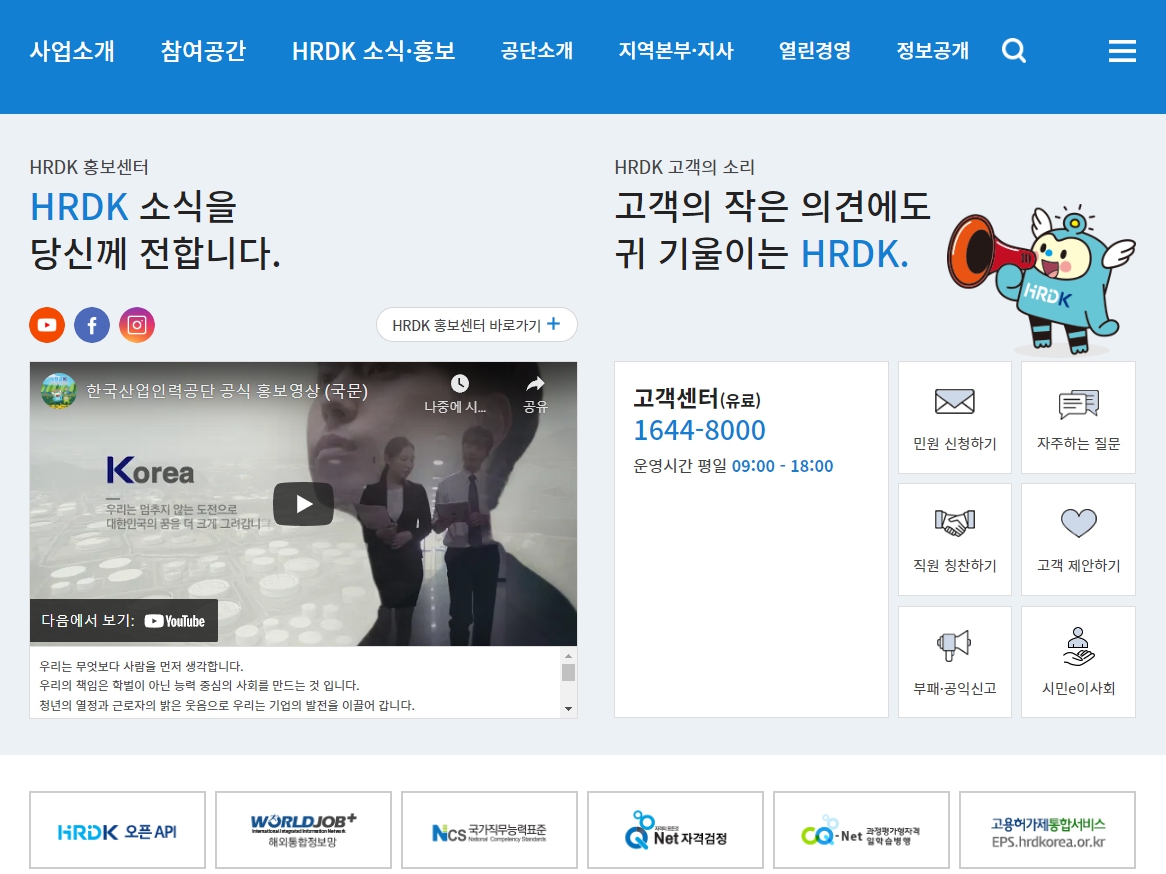Select 직원 칭찬하기 handshake tile
Screen dimensions: 1166x874
click(x=955, y=539)
